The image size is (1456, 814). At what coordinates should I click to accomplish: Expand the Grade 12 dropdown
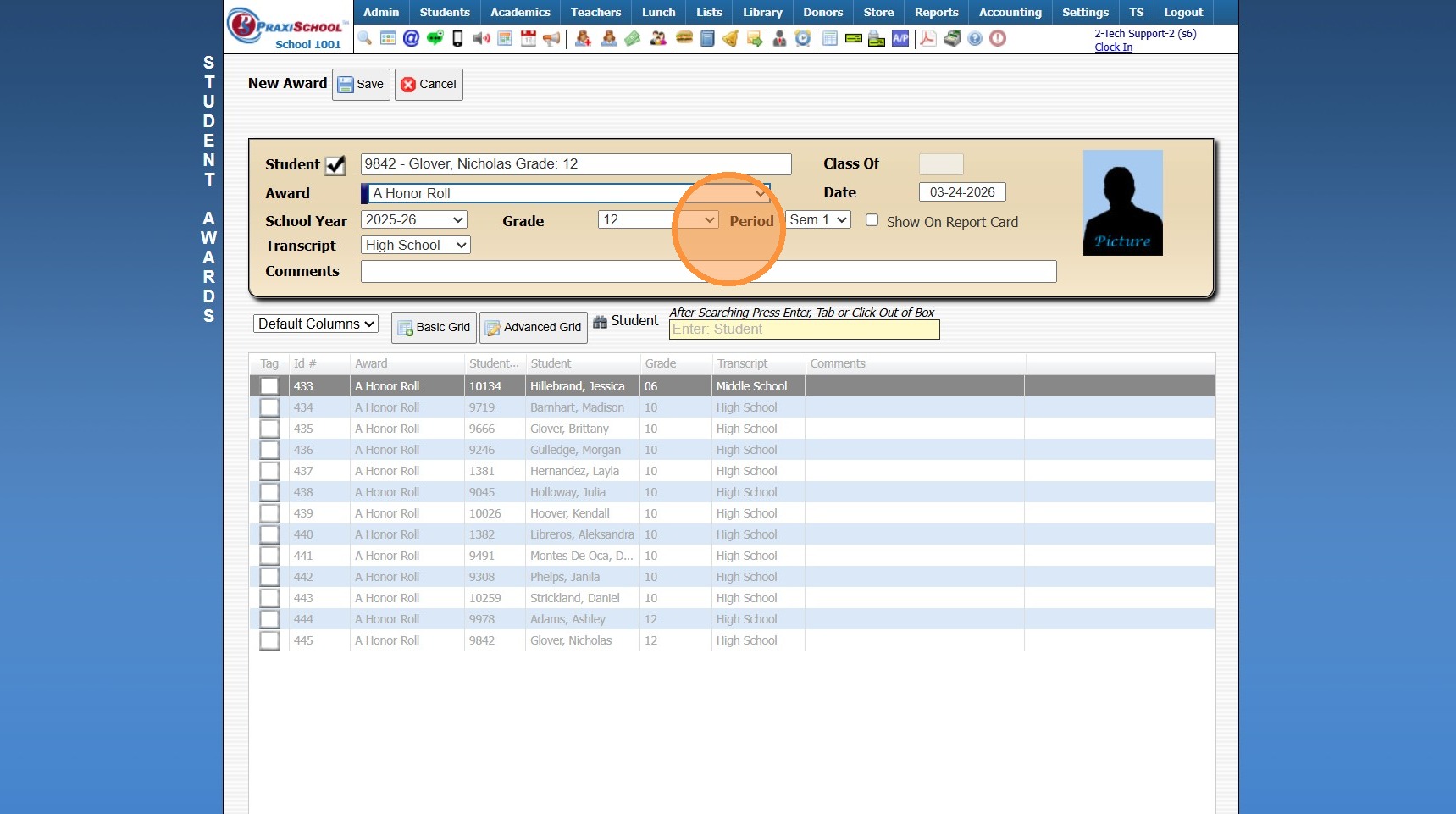coord(658,220)
